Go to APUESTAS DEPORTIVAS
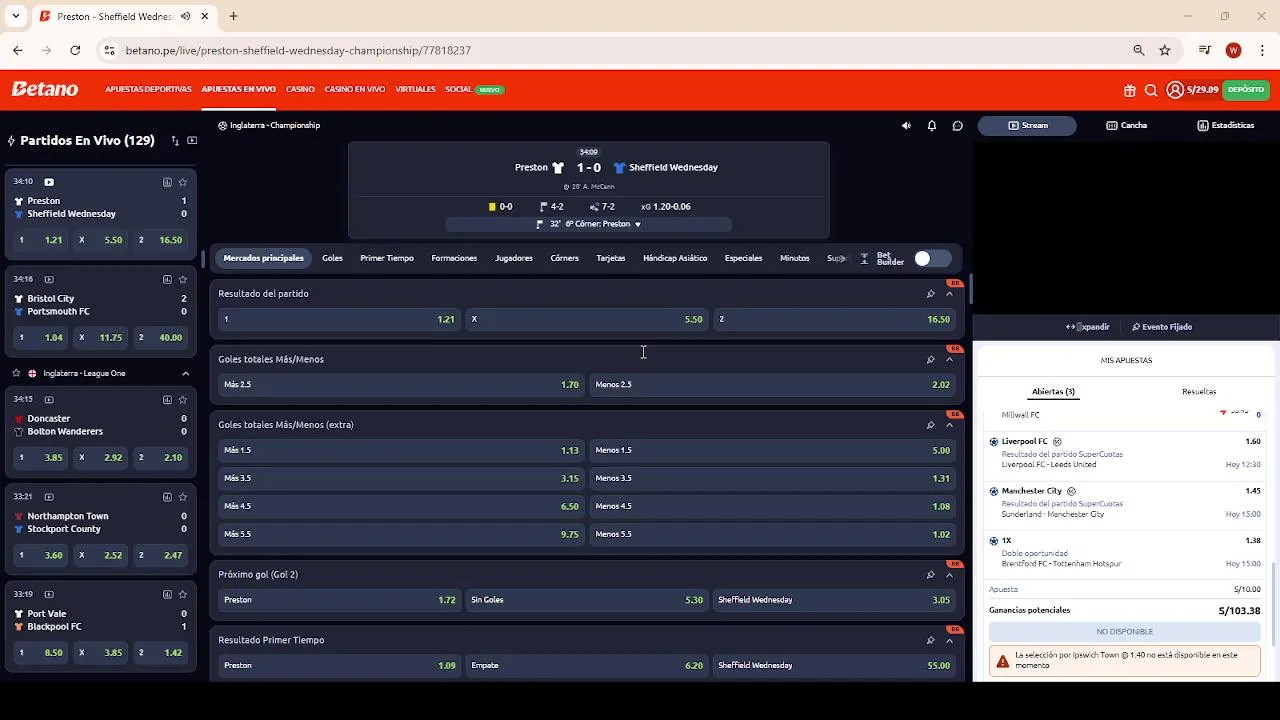 pyautogui.click(x=148, y=90)
